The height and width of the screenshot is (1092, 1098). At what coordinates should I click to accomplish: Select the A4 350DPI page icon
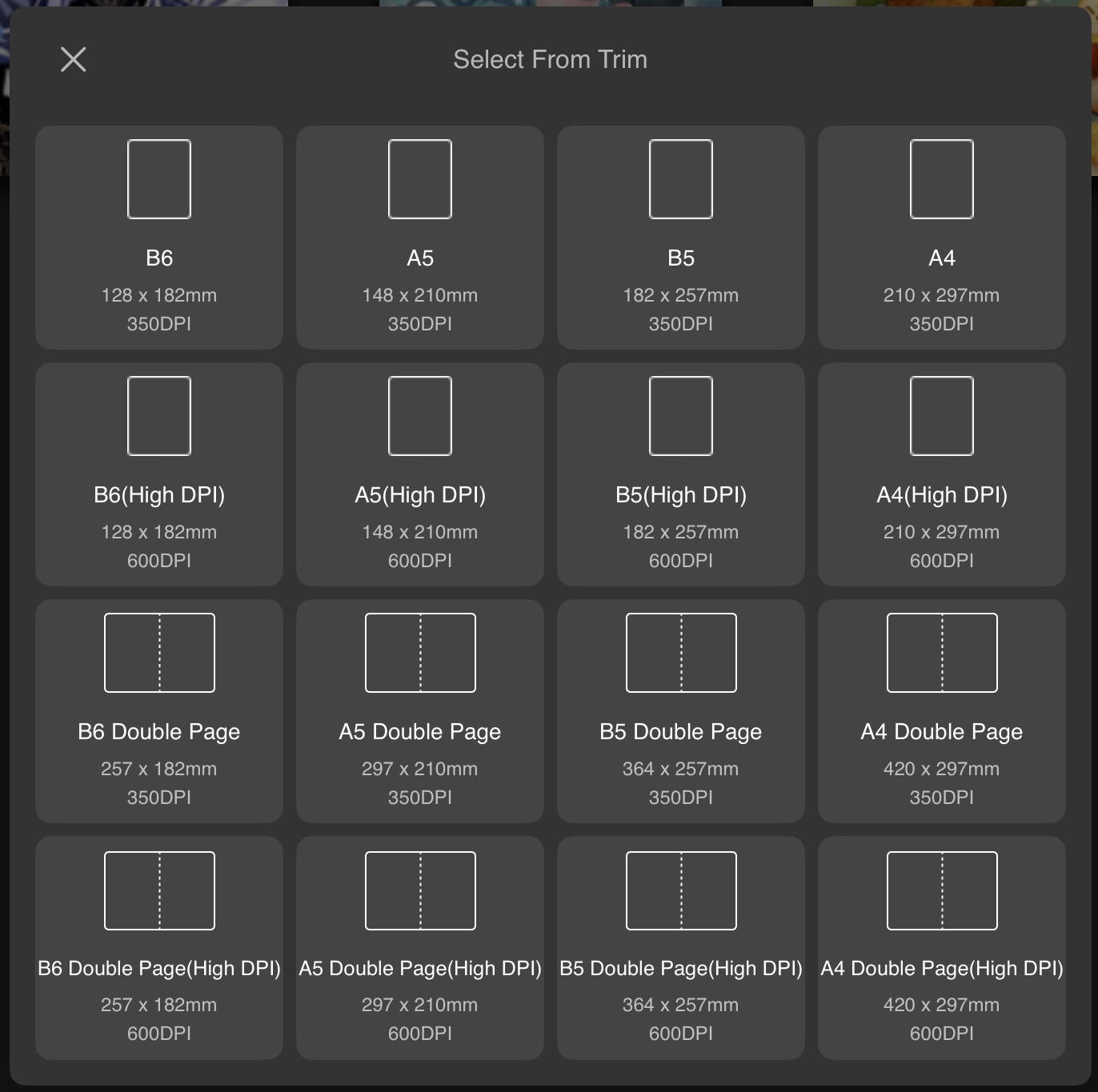(942, 179)
